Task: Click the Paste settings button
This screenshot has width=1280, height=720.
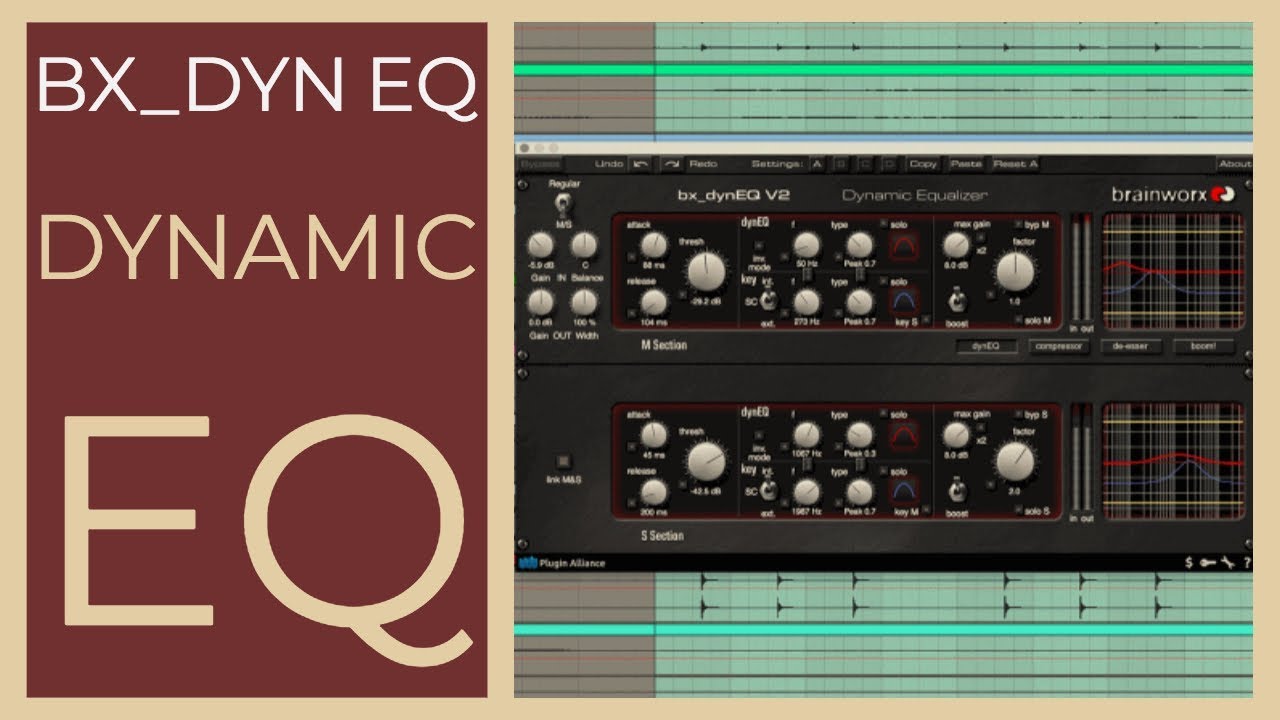Action: click(965, 164)
